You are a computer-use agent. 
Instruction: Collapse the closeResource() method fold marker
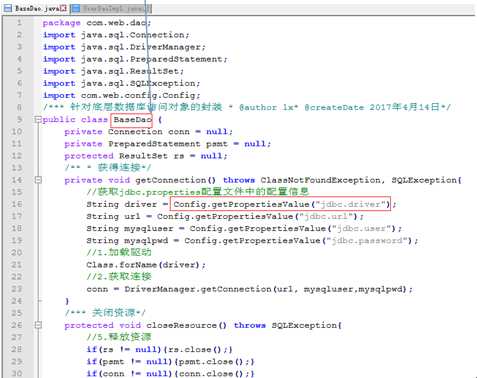point(38,325)
